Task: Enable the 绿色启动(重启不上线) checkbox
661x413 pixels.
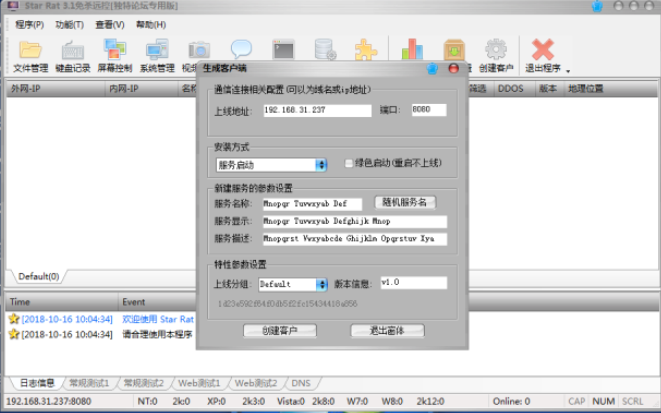Action: click(x=349, y=163)
